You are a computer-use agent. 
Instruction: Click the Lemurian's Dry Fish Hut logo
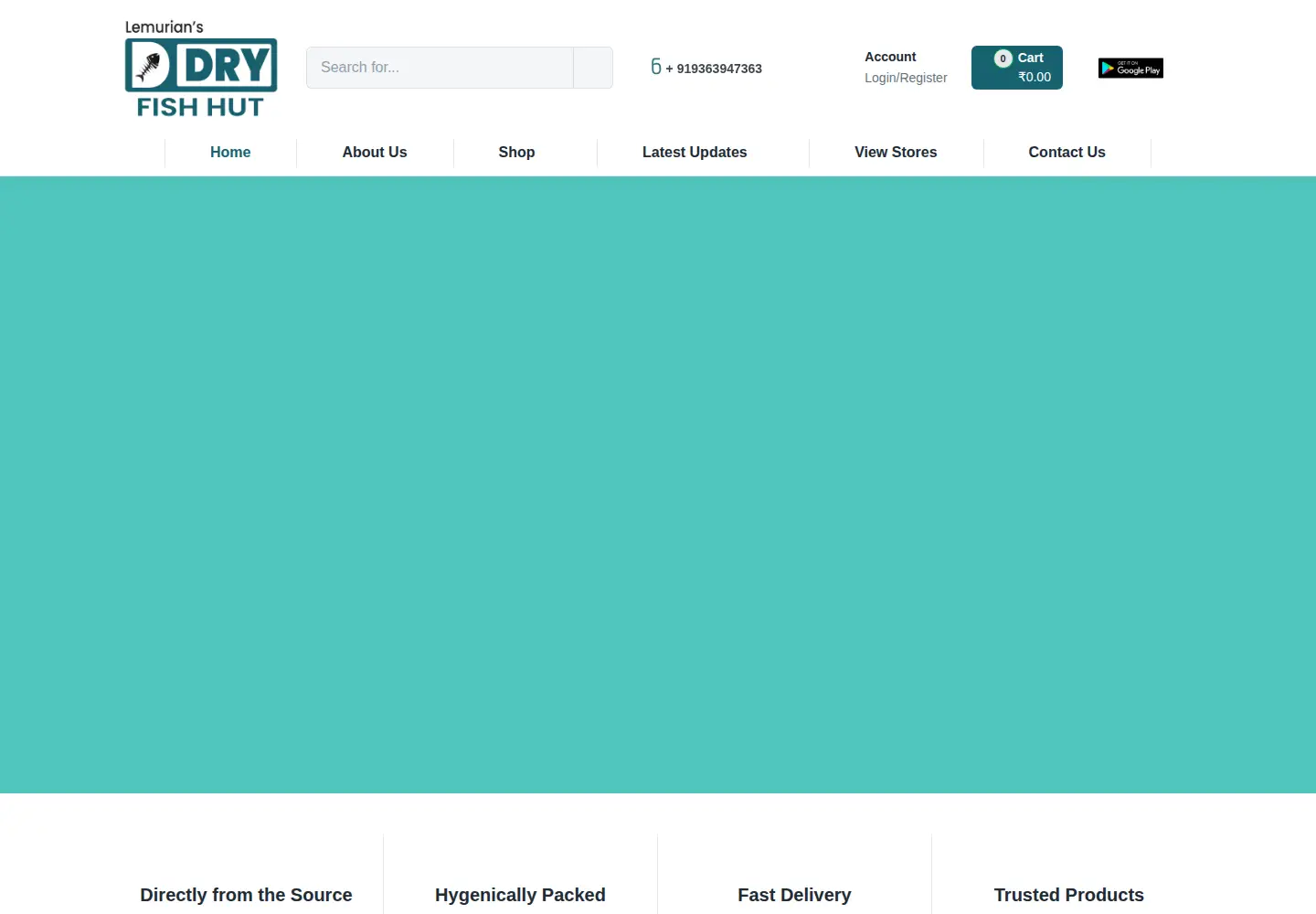[x=201, y=69]
